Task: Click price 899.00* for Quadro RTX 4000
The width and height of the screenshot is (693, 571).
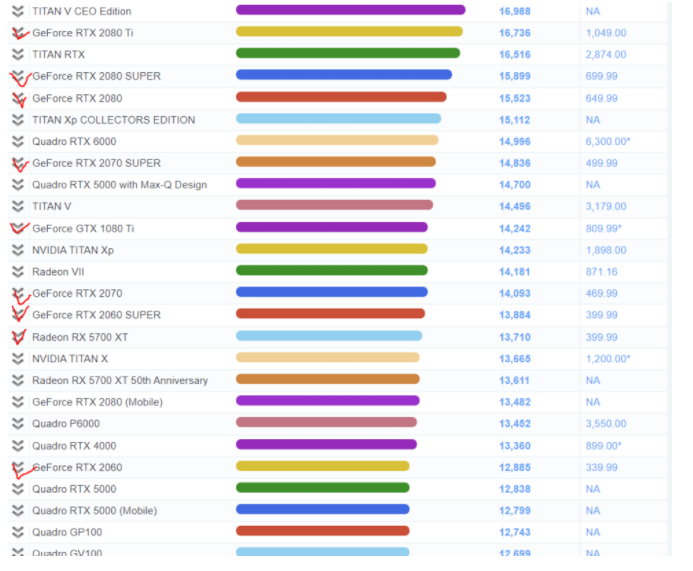Action: click(x=604, y=446)
